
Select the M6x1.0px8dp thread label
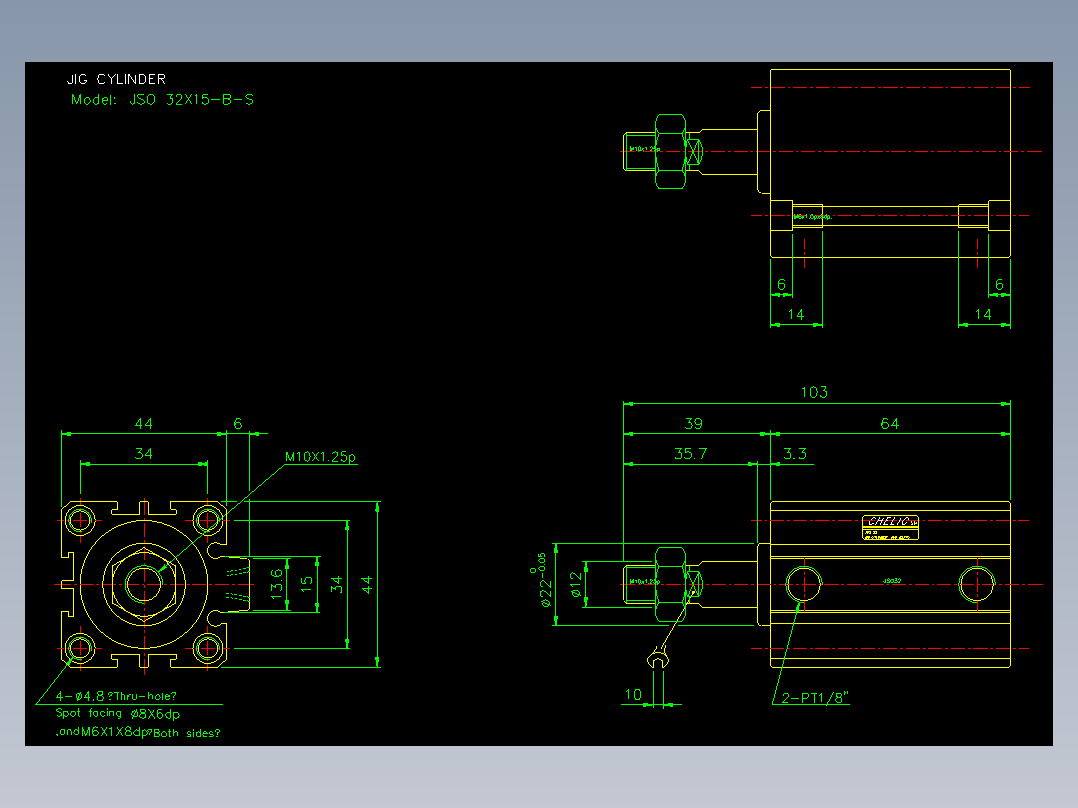[813, 217]
